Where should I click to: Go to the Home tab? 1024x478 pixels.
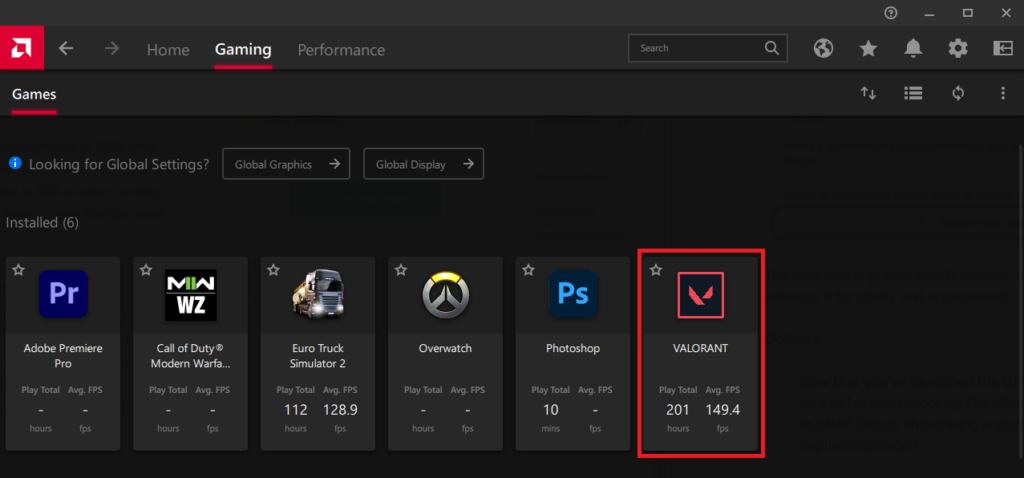[168, 50]
